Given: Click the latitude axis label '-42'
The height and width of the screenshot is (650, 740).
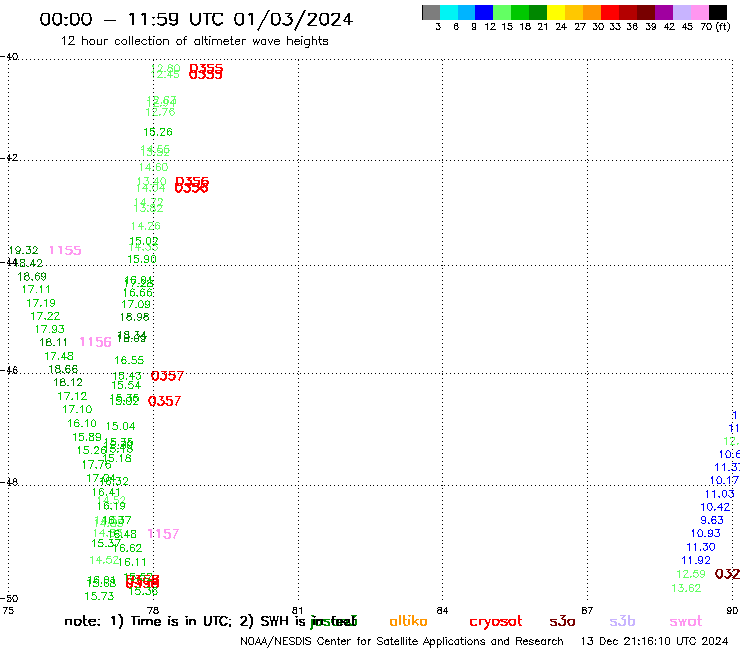Looking at the screenshot, I should coord(9,157).
